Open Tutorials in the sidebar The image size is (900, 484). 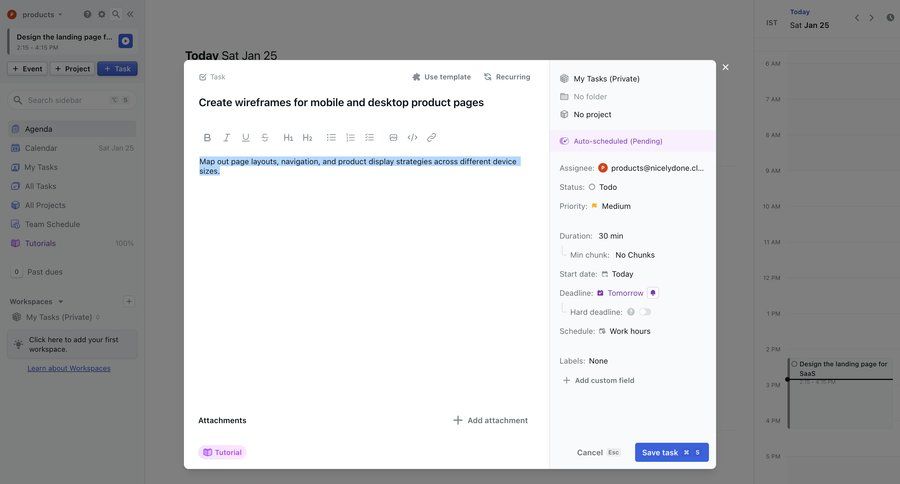click(x=72, y=243)
